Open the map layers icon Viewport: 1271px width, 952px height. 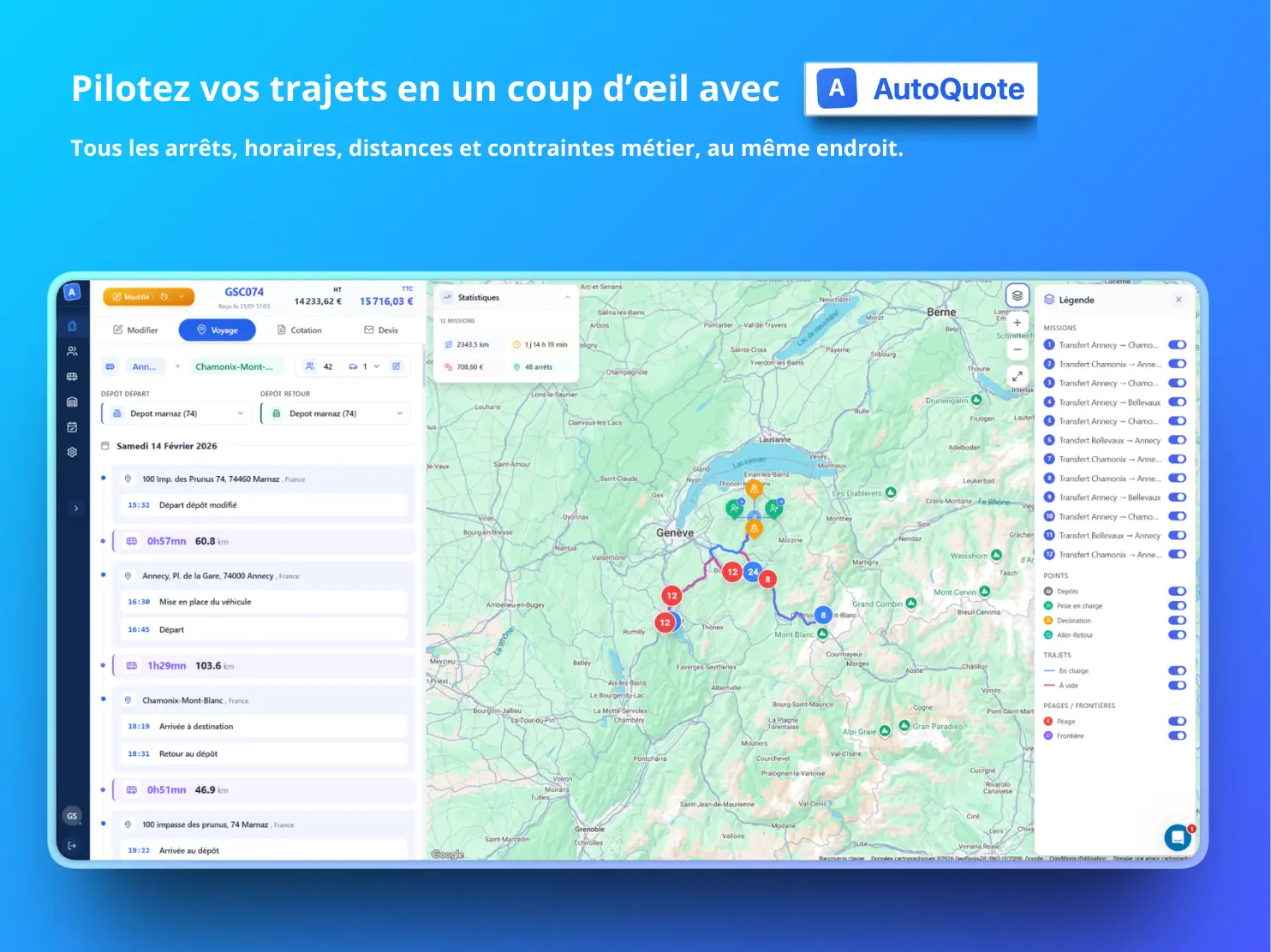tap(1017, 295)
